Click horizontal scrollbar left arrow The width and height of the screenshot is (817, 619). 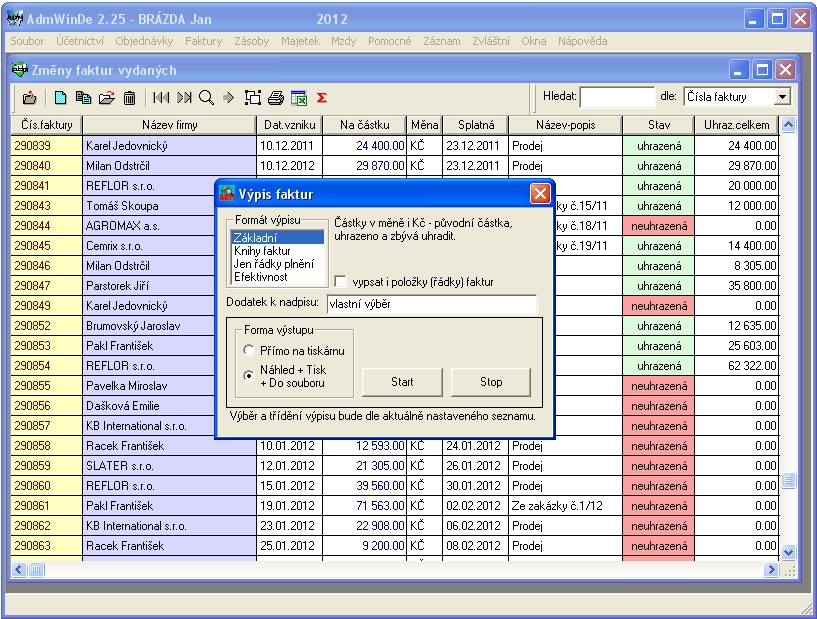pos(19,570)
